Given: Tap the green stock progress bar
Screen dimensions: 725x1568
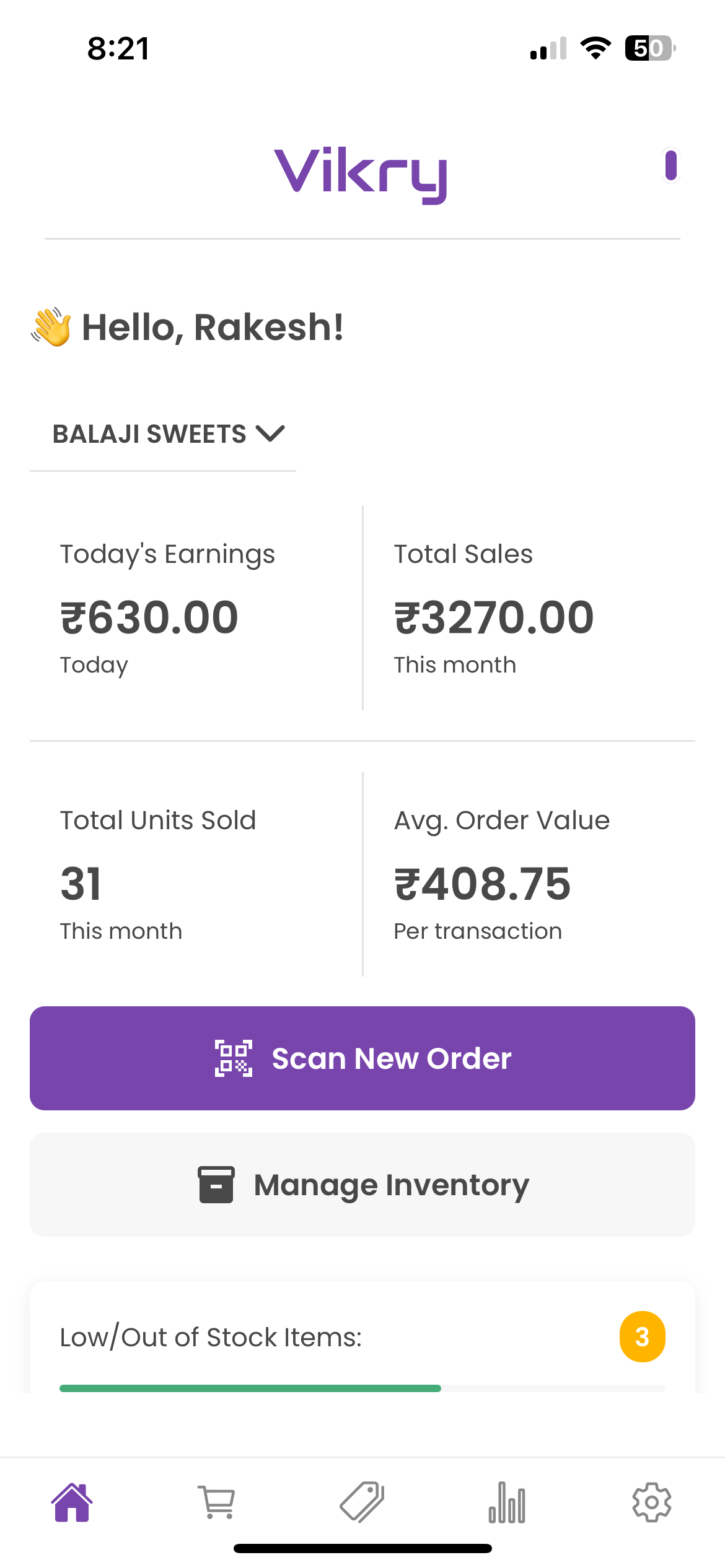Looking at the screenshot, I should (x=250, y=1388).
